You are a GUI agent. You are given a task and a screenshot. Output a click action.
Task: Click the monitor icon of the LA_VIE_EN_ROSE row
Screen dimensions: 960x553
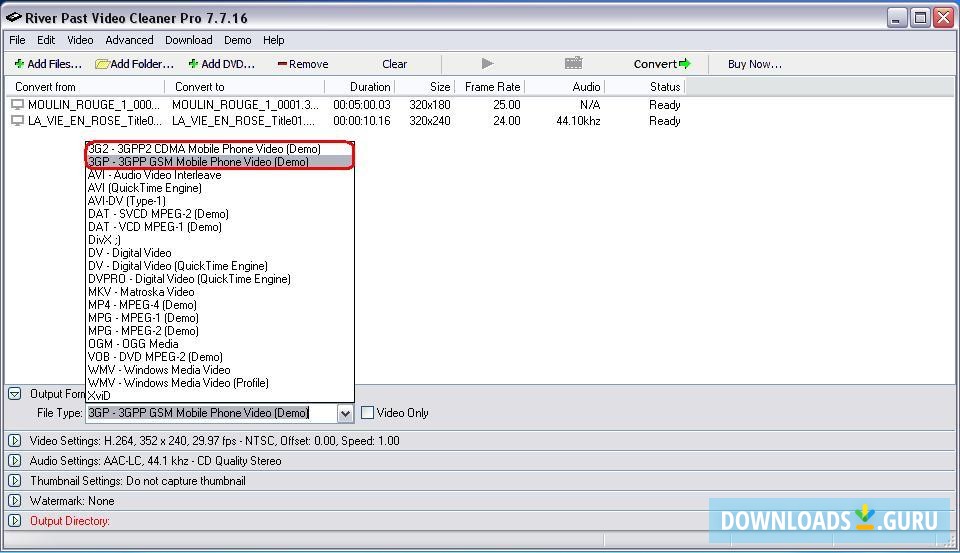pyautogui.click(x=17, y=121)
